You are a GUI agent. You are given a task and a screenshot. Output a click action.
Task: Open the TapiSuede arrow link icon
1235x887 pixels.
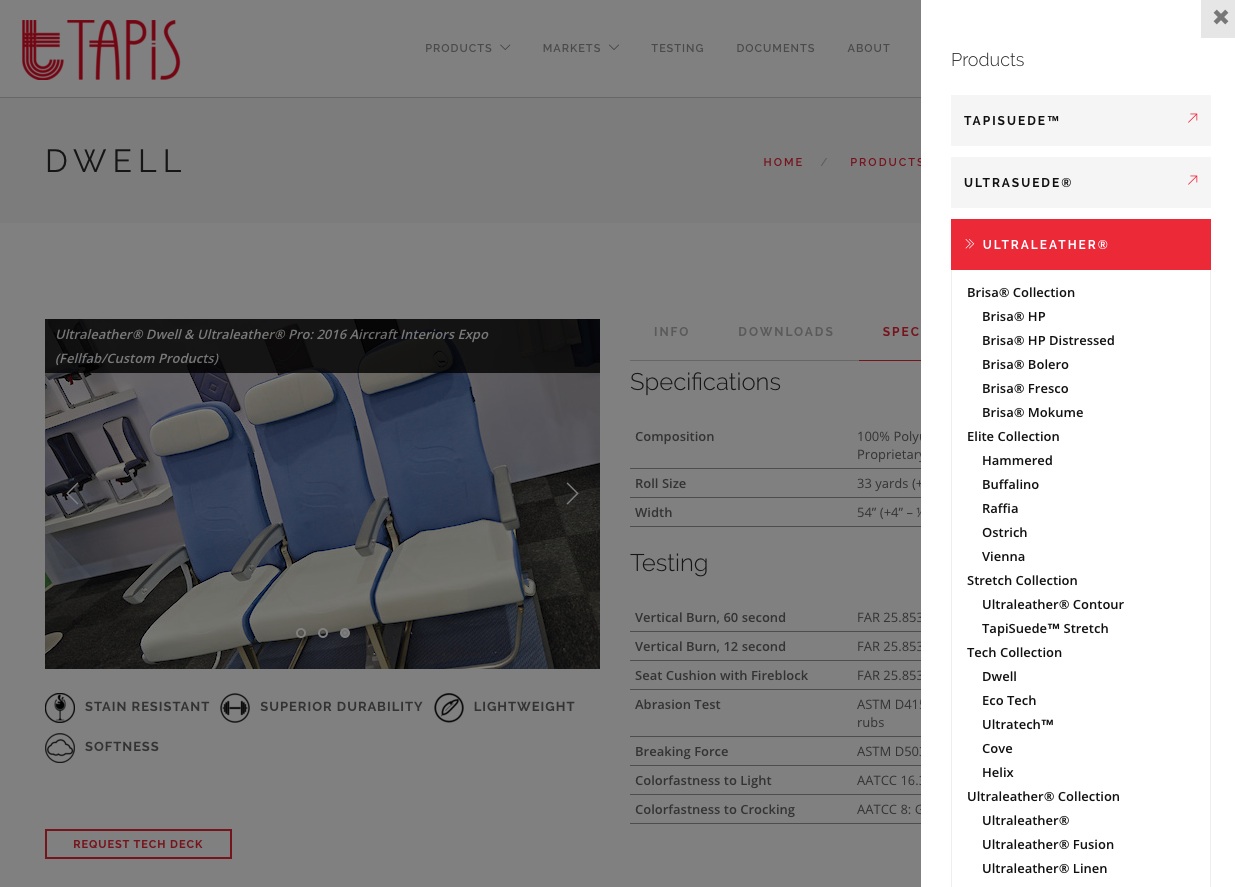click(1192, 119)
